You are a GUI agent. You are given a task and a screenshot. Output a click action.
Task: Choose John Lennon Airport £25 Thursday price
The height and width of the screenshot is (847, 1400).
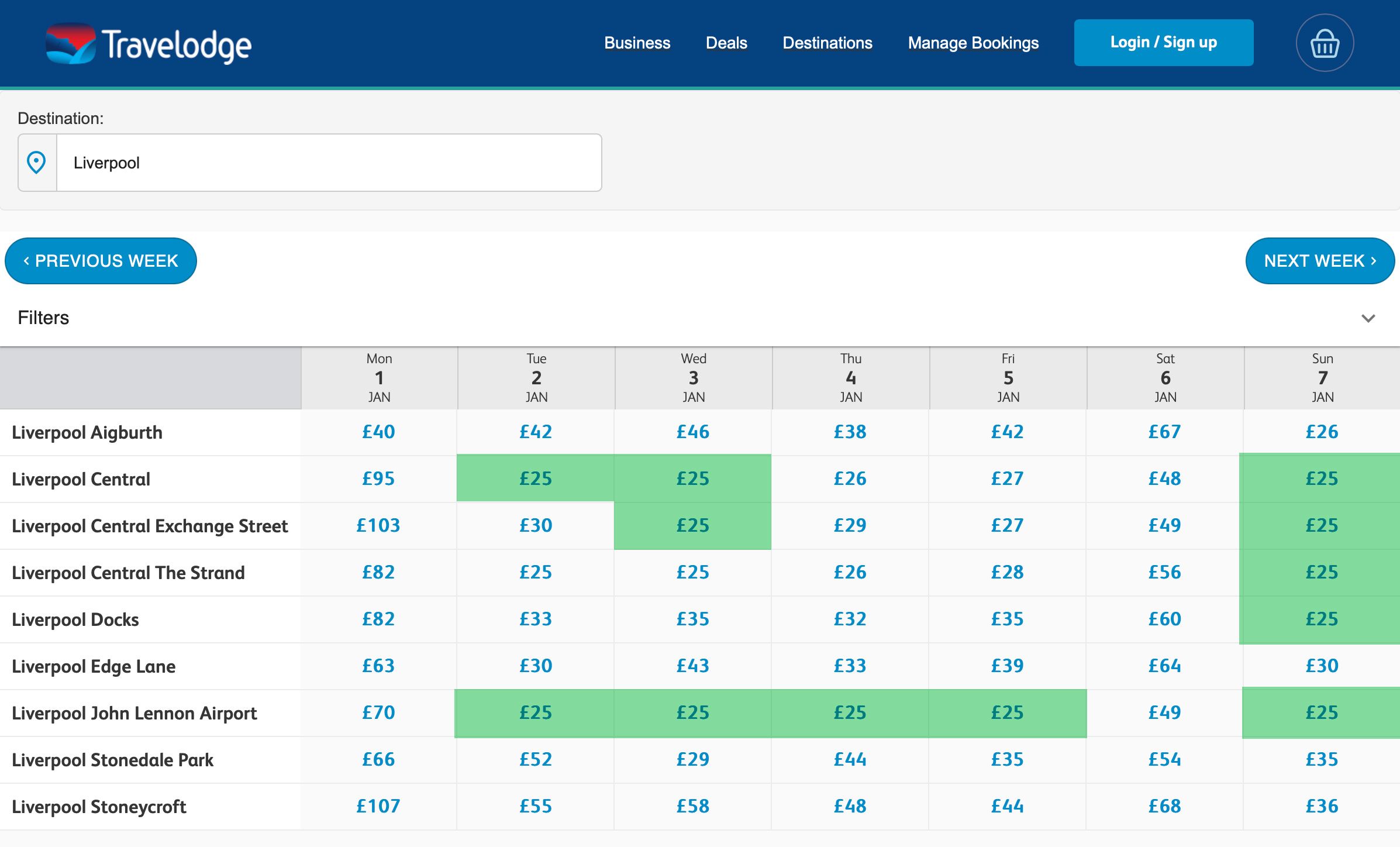(850, 712)
